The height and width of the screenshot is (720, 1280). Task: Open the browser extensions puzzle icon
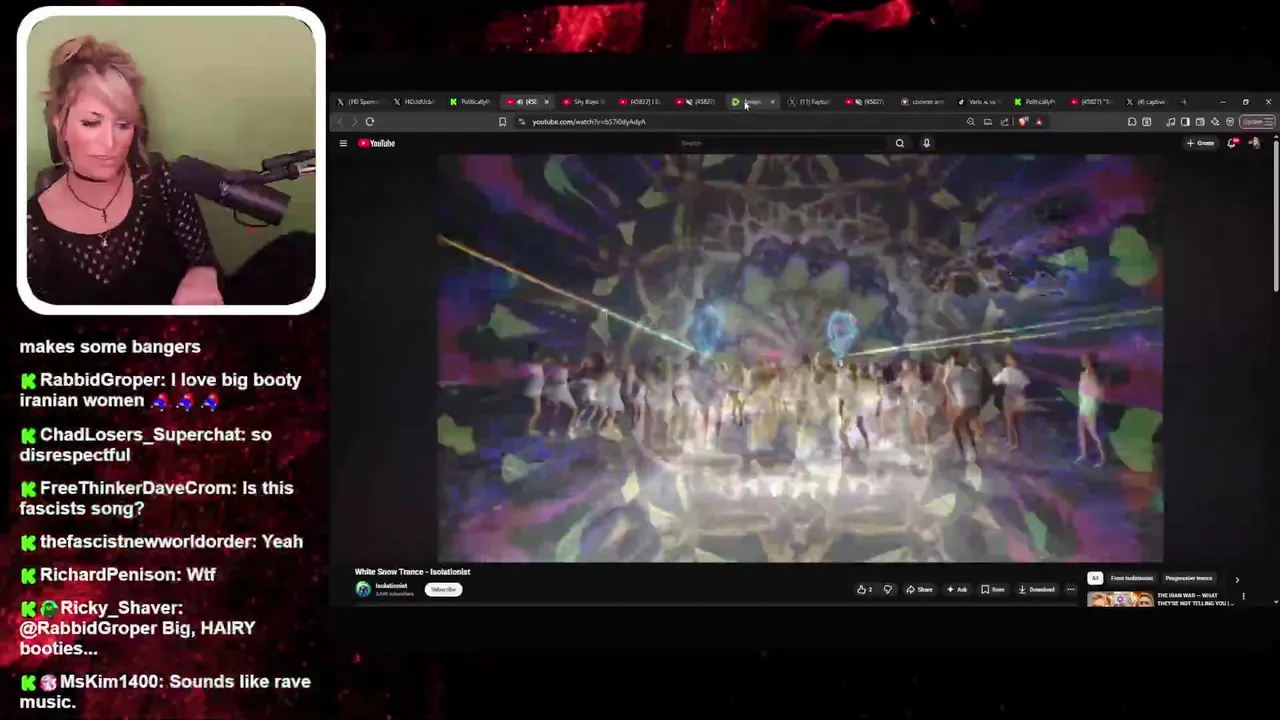tap(1132, 122)
